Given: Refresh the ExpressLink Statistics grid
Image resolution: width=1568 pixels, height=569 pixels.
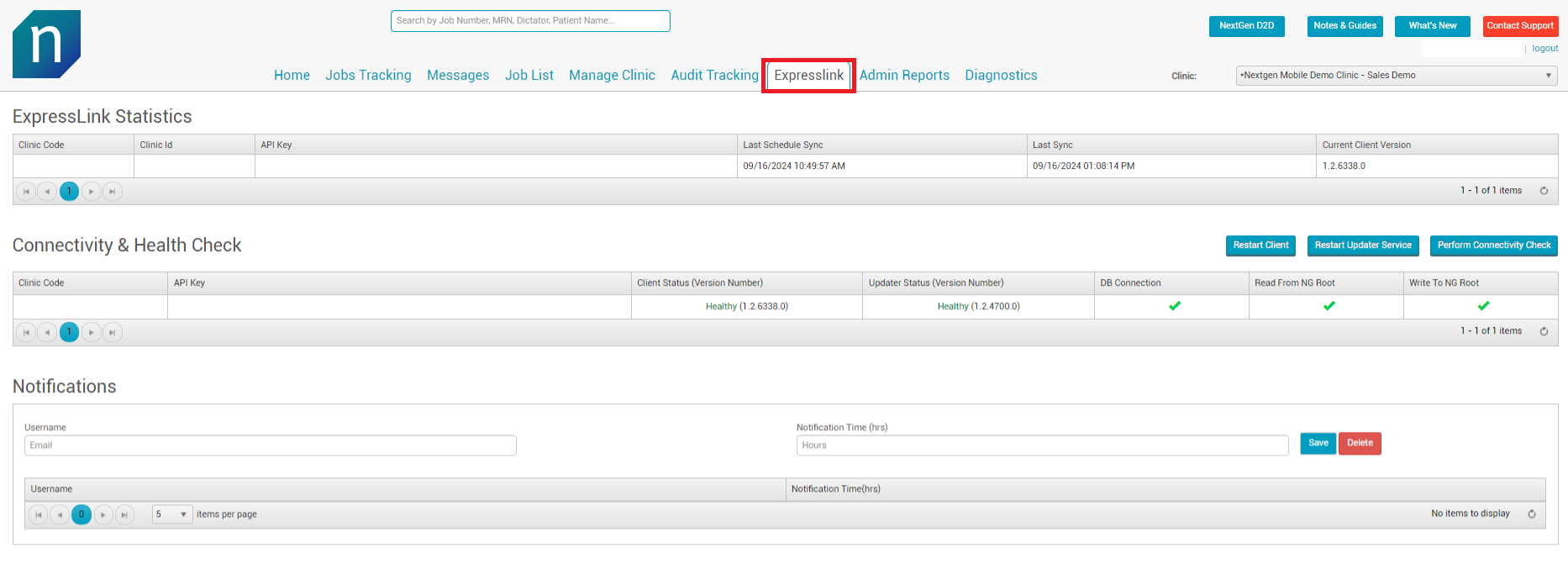Looking at the screenshot, I should (x=1544, y=191).
